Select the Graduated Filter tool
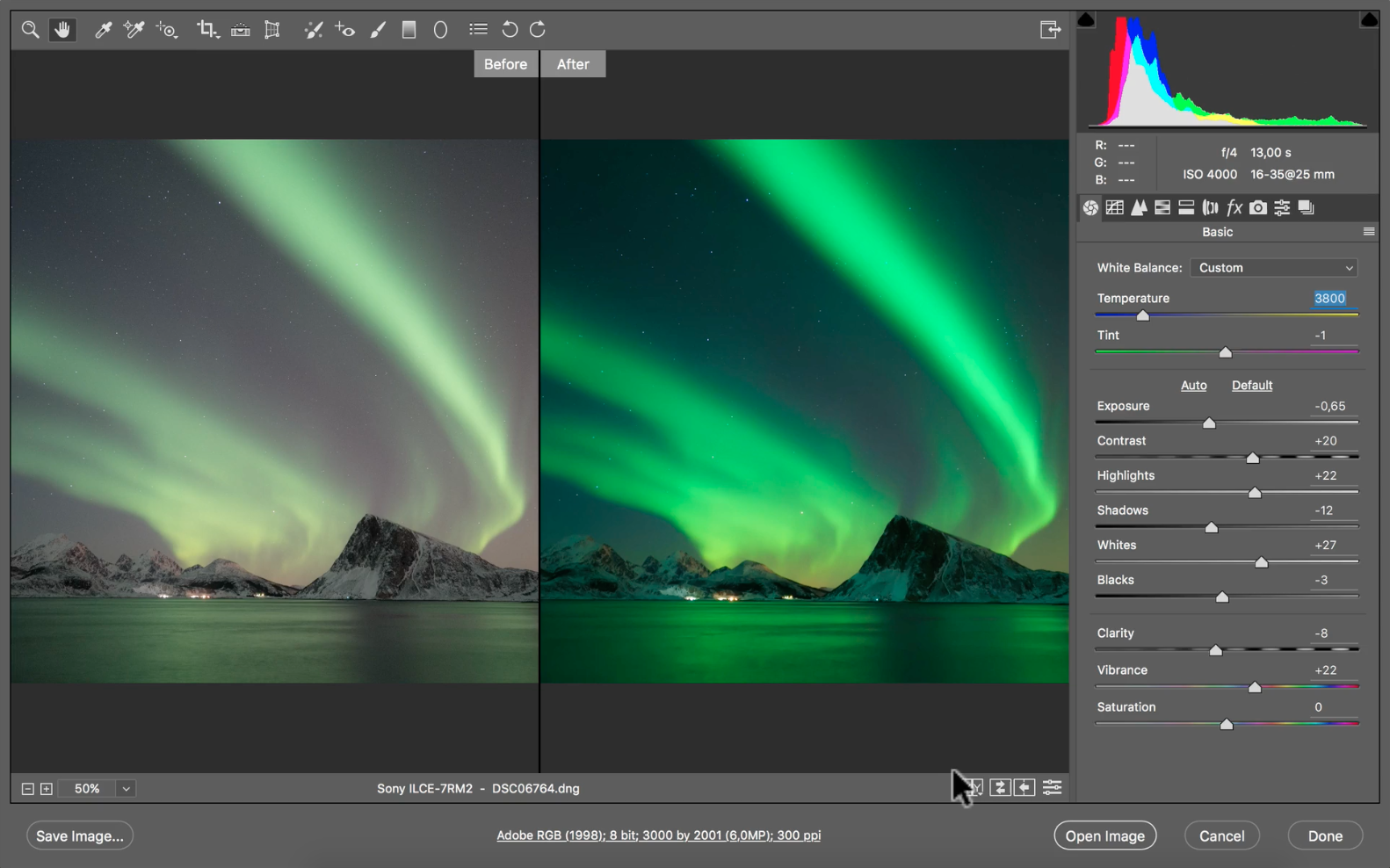1390x868 pixels. (x=409, y=30)
